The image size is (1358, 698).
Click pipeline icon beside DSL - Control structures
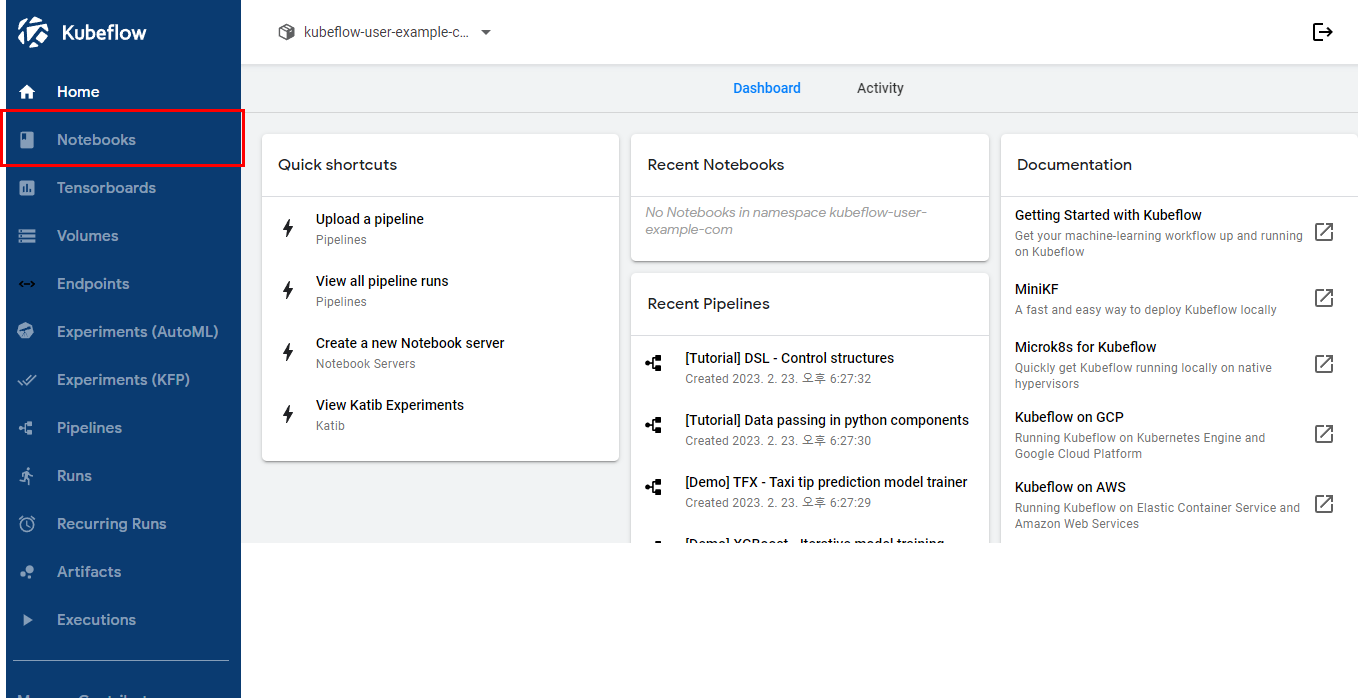tap(654, 364)
